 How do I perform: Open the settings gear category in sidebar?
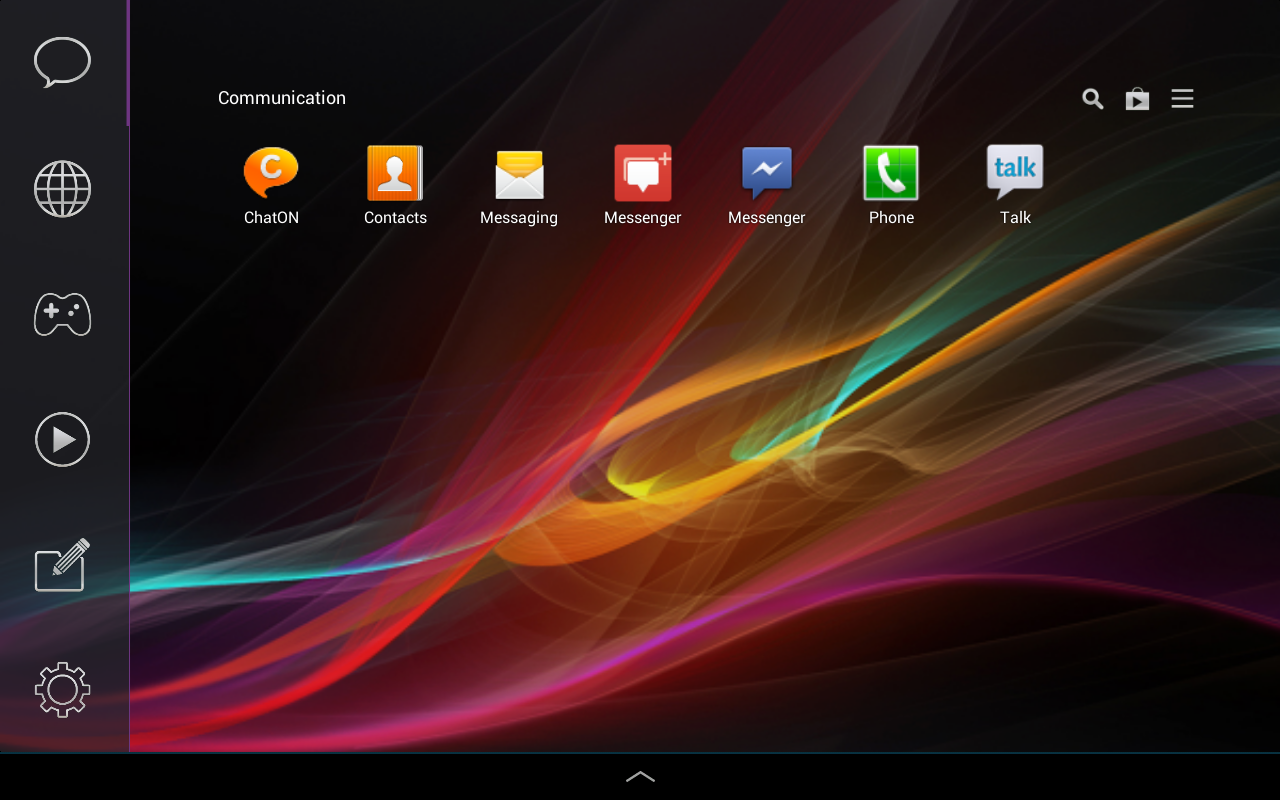point(63,690)
